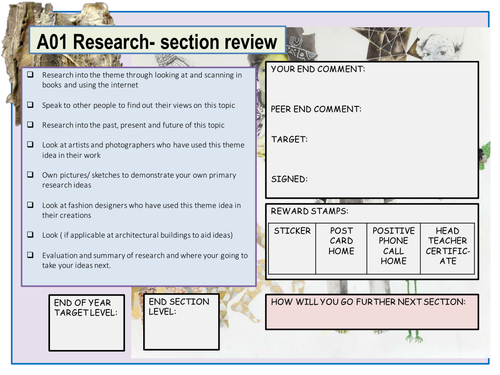Screen dimensions: 500x375
Task: Check the 'architectural buildings' box
Action: point(30,235)
